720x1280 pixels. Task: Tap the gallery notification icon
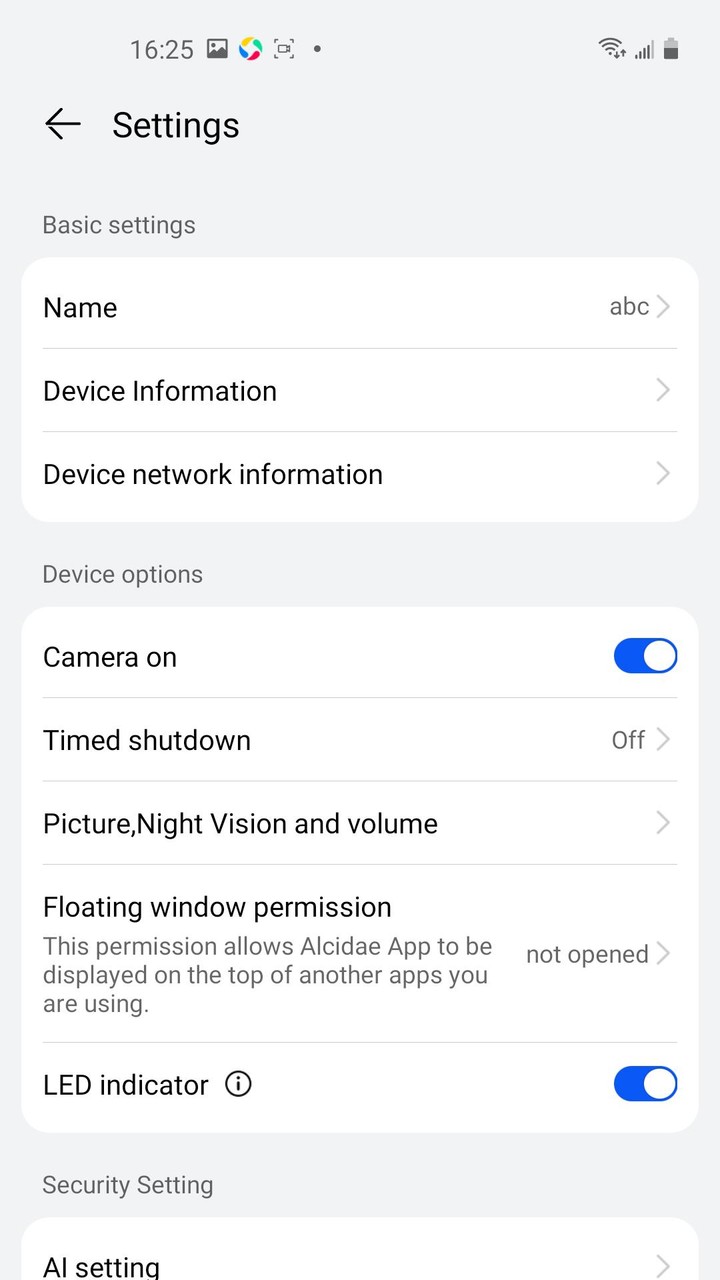coord(217,48)
